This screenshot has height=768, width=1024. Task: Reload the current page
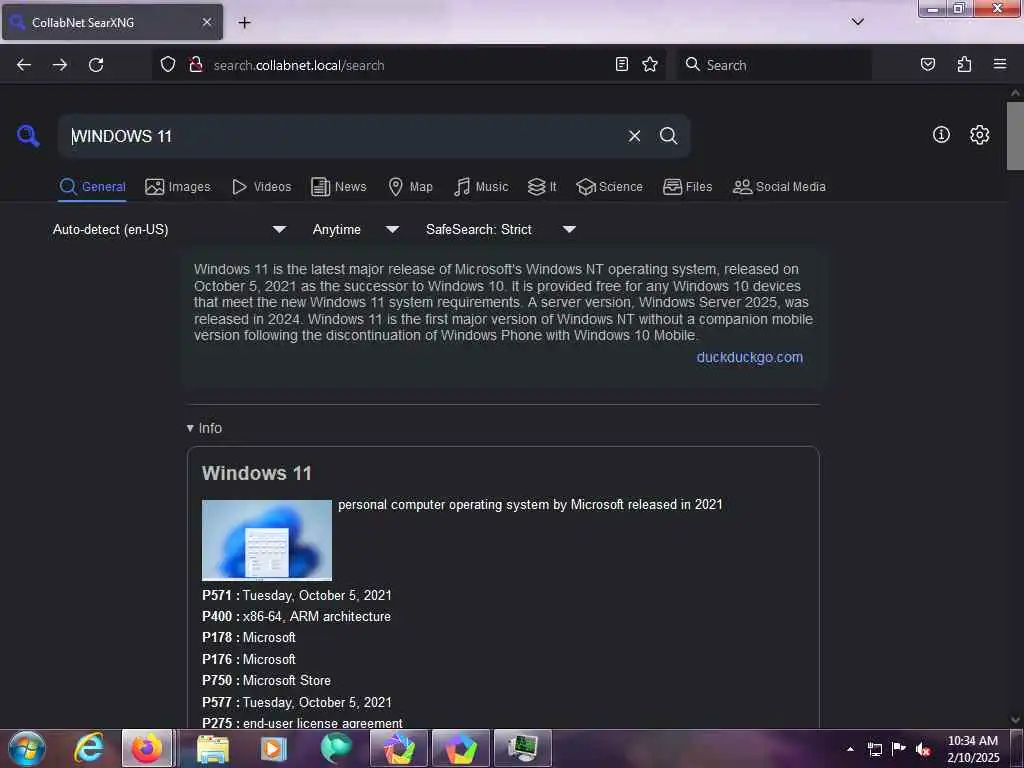click(x=96, y=65)
